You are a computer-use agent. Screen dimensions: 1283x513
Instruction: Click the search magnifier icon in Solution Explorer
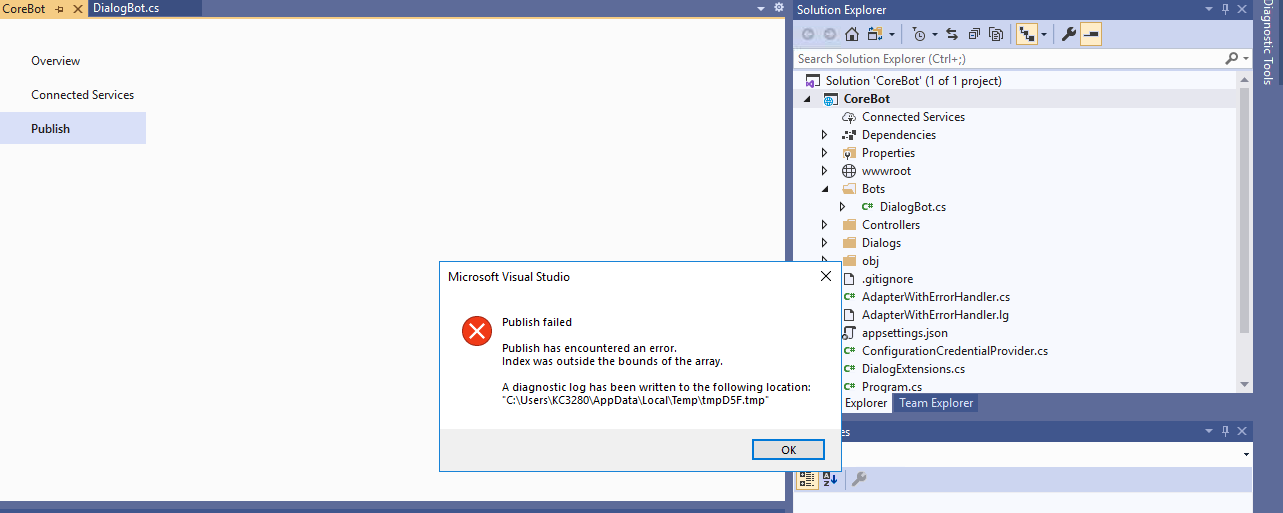1231,59
